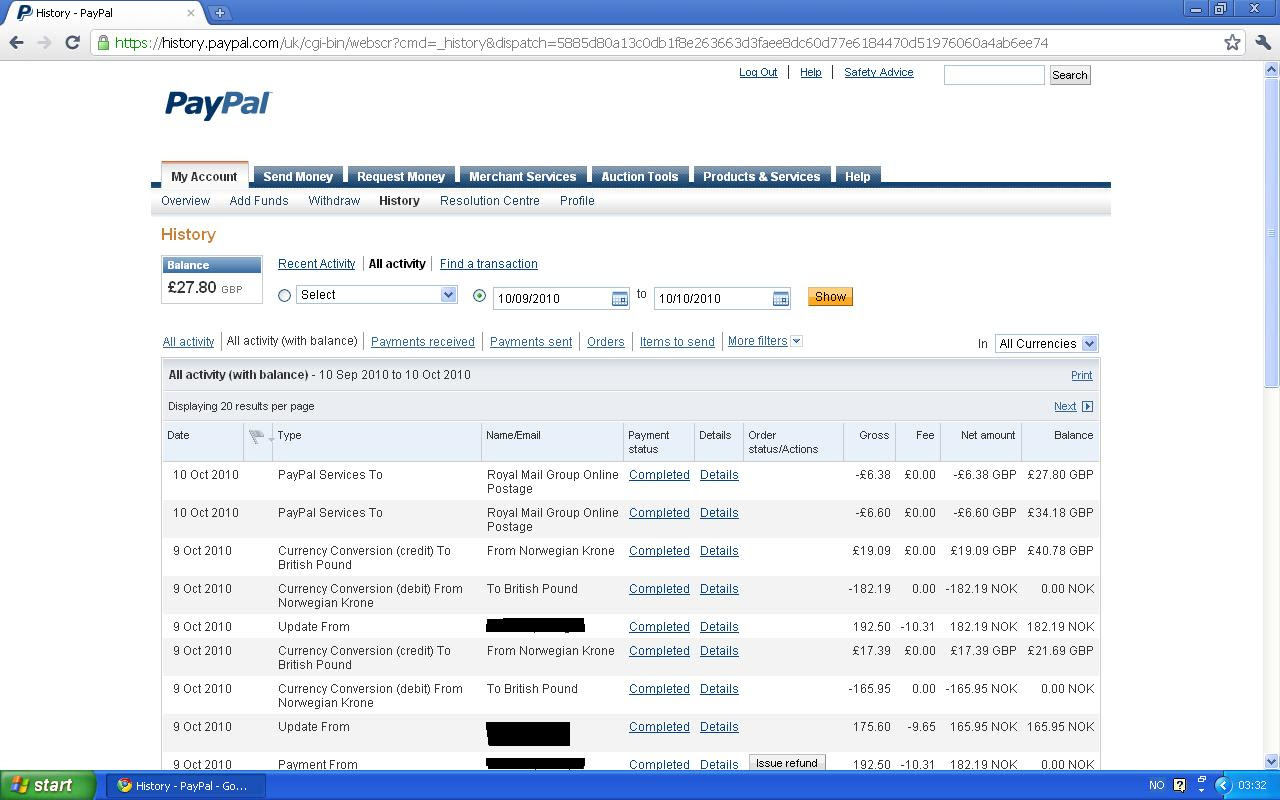
Task: Click the flag column header icon
Action: (x=259, y=436)
